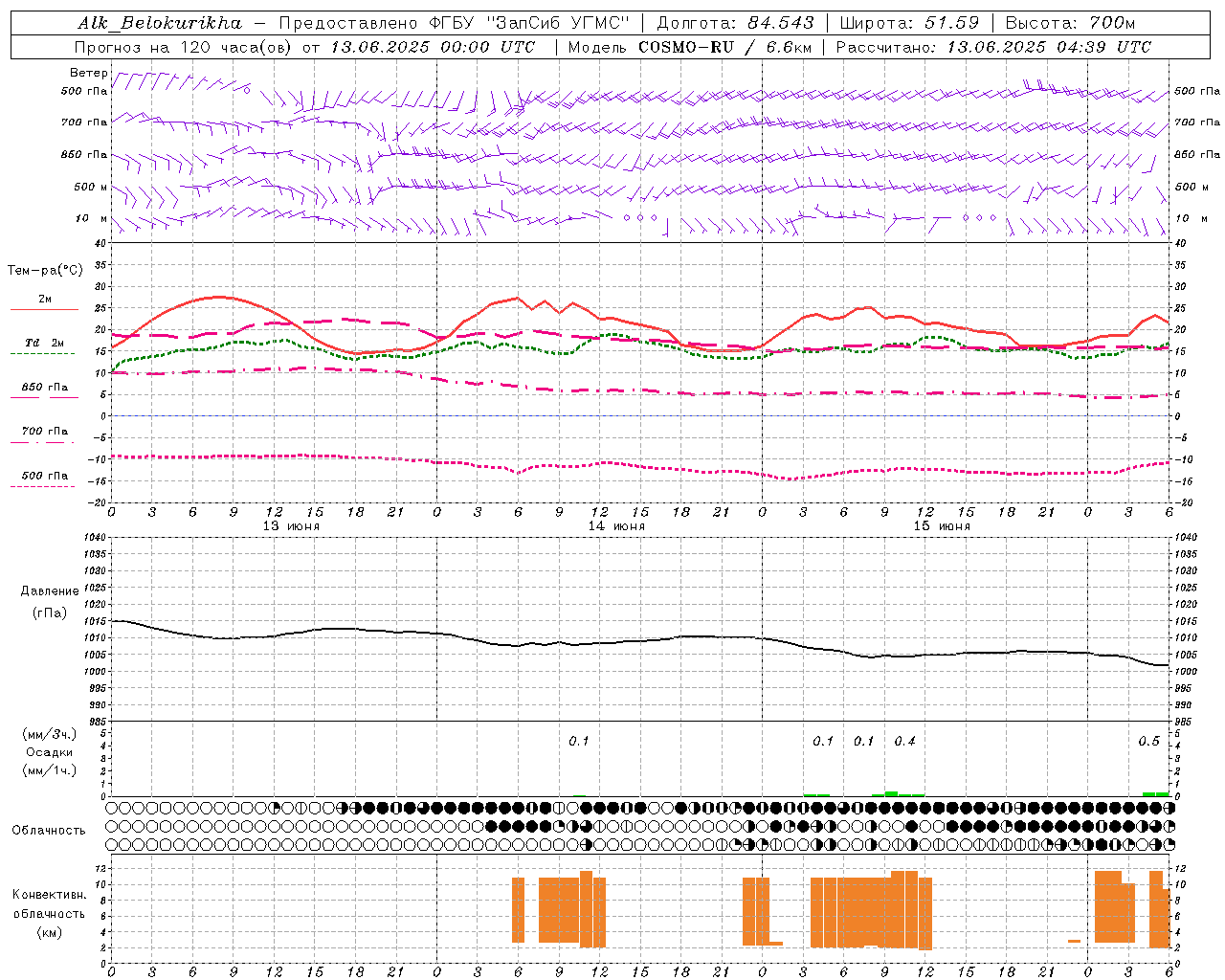The image size is (1225, 980).
Task: Click left 500 м wind level label
Action: pos(91,187)
